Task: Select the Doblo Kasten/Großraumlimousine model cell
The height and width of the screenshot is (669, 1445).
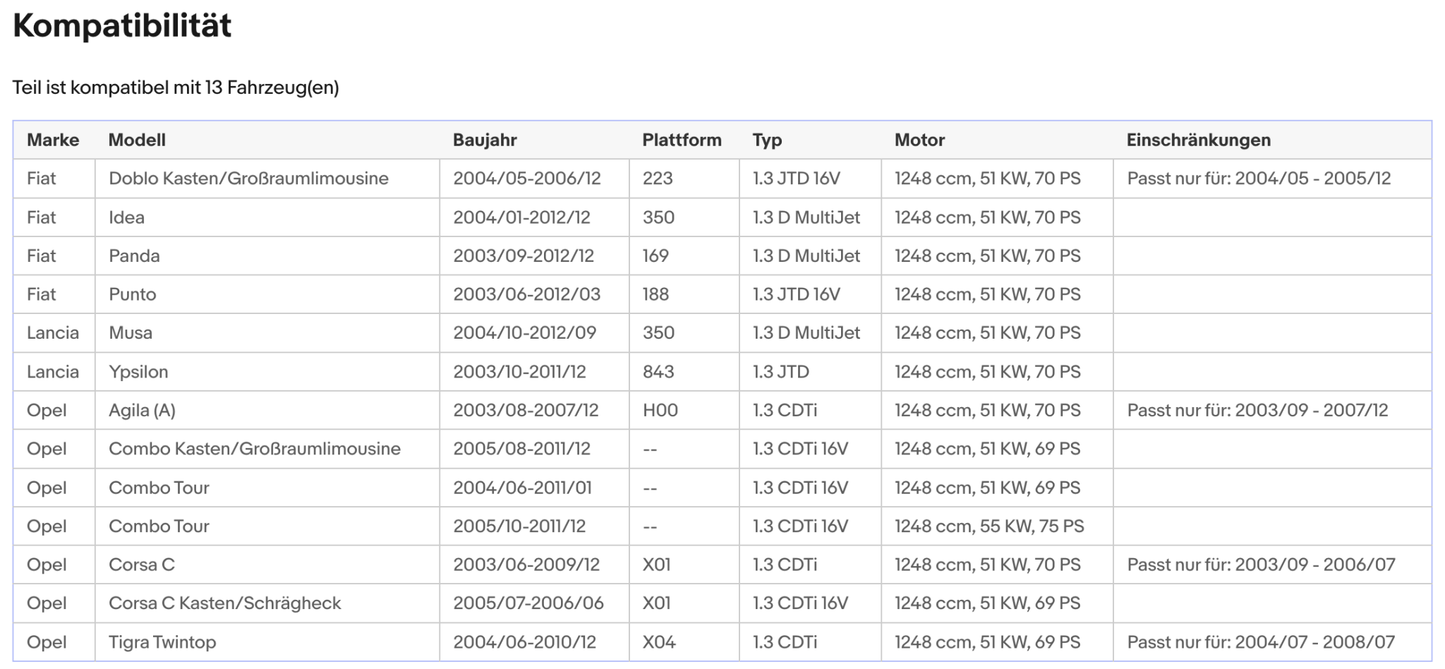Action: pyautogui.click(x=248, y=179)
